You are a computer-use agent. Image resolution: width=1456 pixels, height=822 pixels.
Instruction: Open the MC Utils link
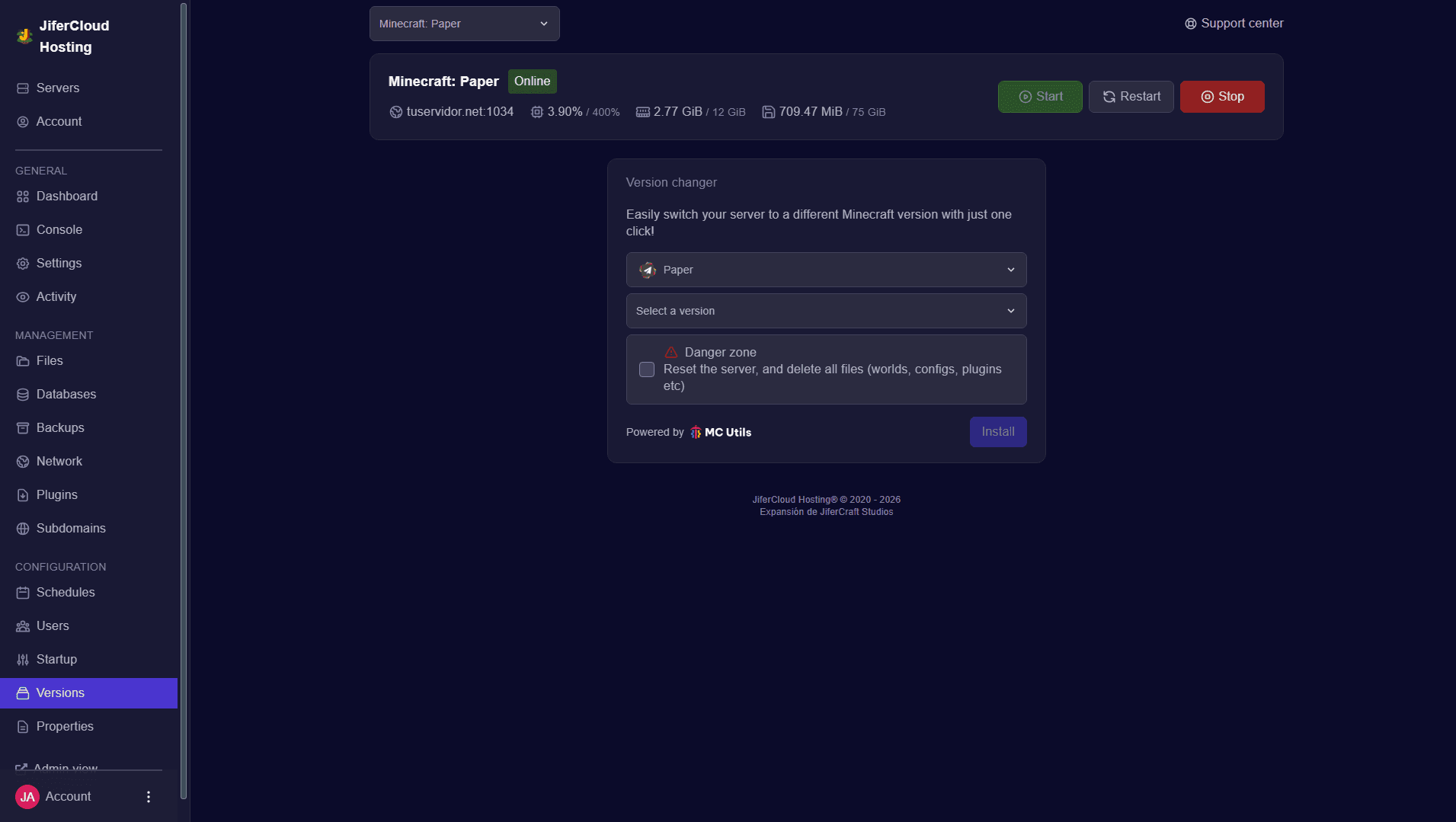721,432
